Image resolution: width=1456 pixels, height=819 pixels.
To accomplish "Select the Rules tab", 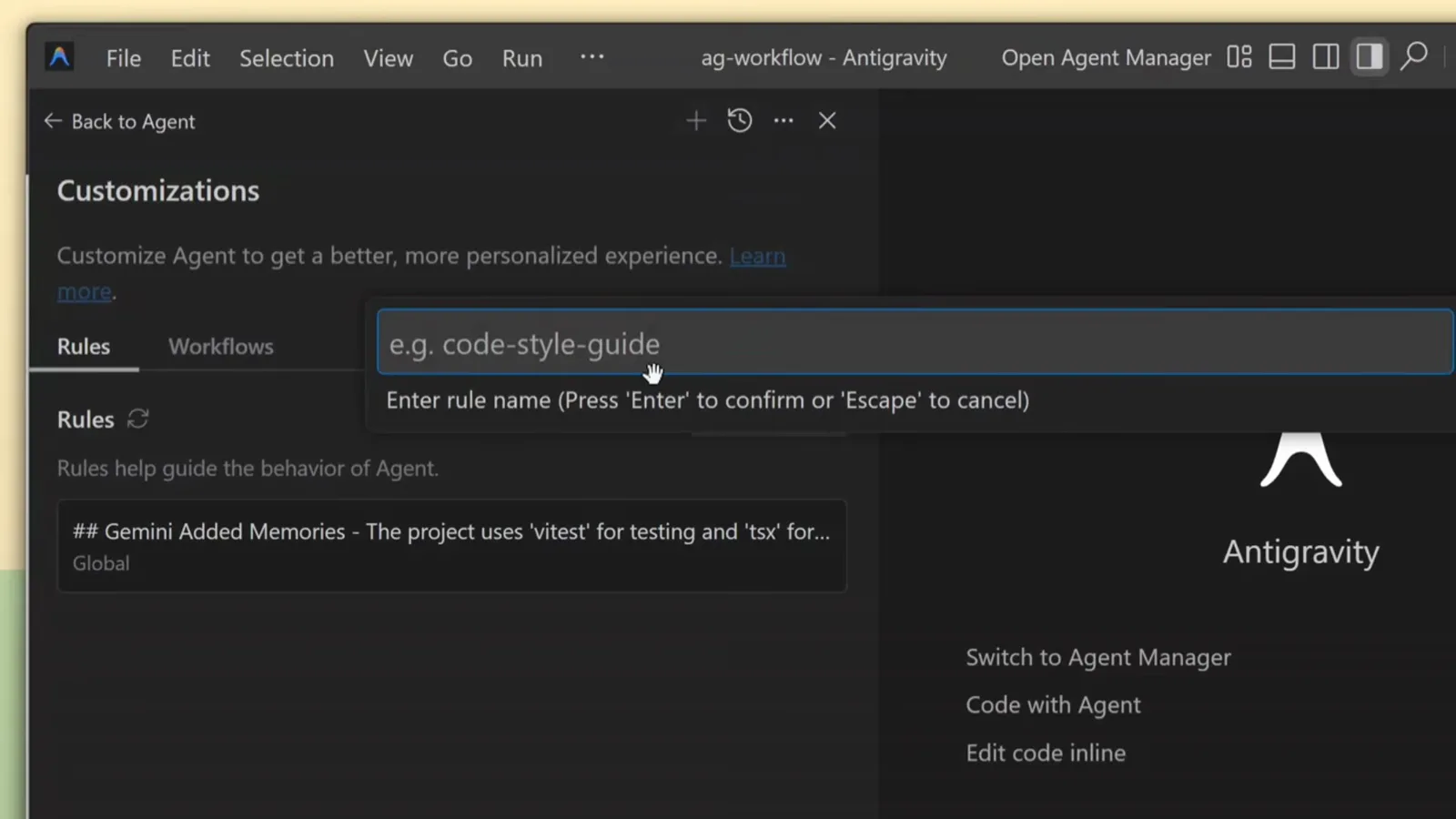I will coord(84,347).
